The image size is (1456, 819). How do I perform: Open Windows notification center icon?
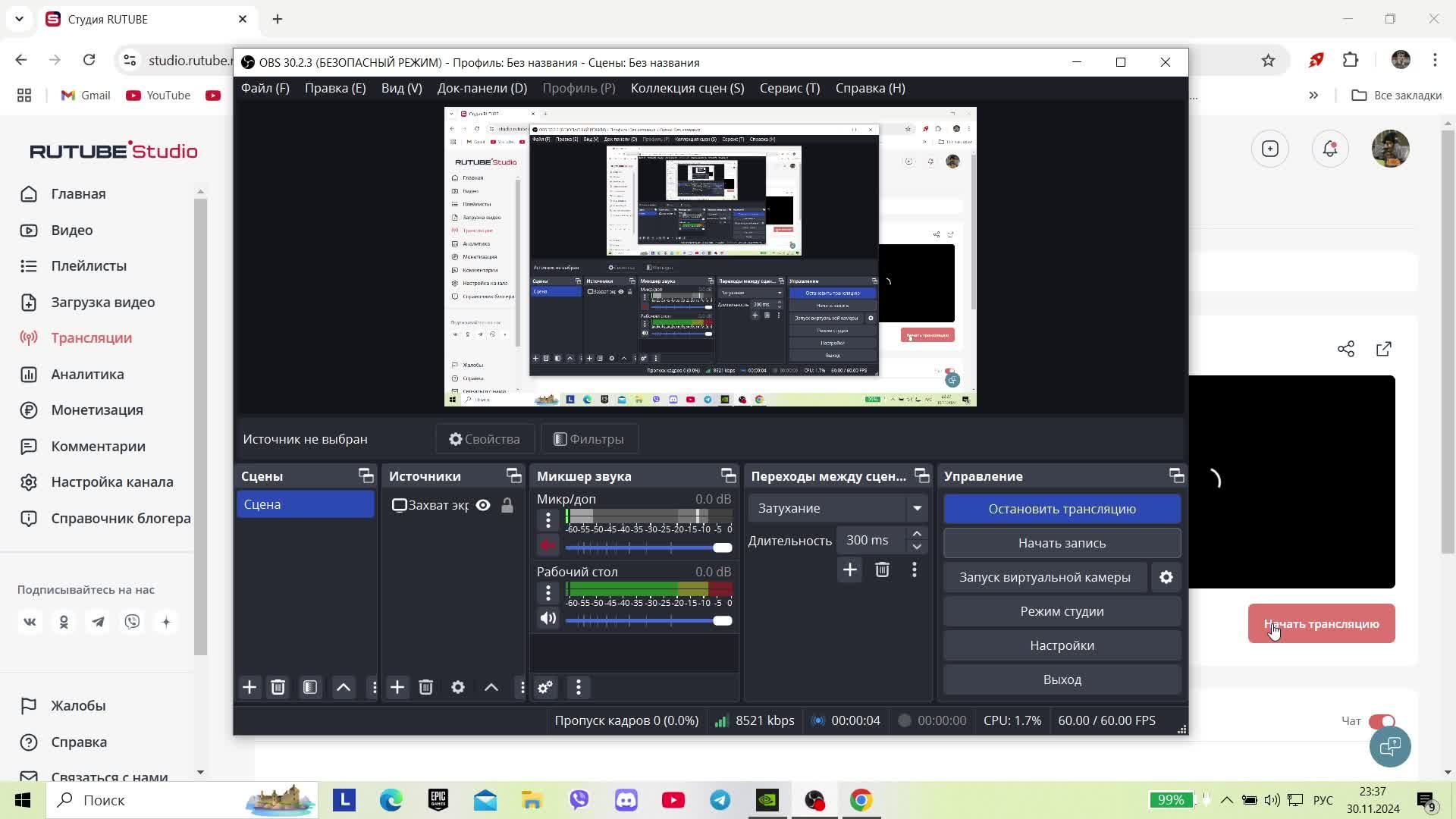[1426, 800]
